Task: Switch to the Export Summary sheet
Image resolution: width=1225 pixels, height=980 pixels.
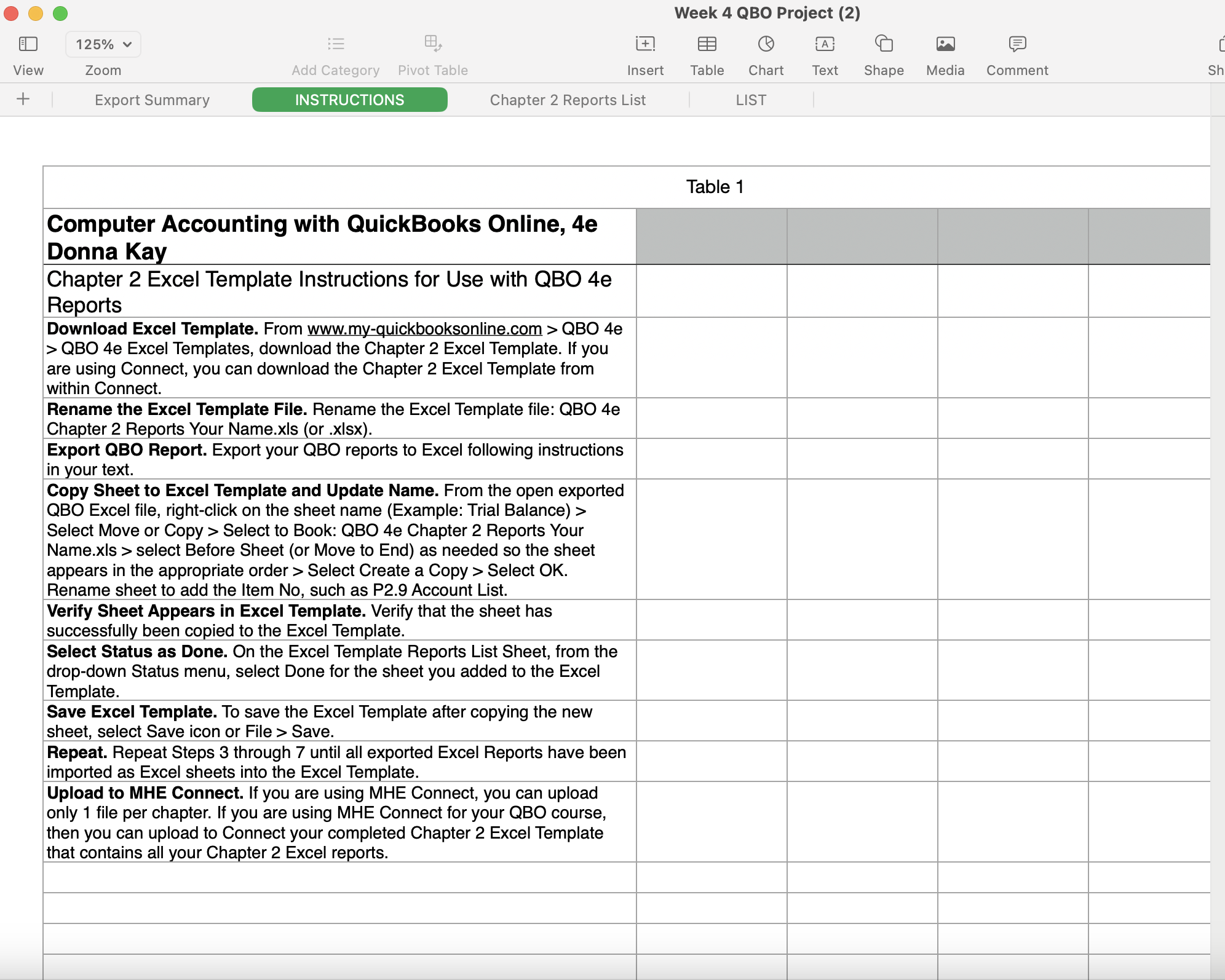Action: pyautogui.click(x=152, y=100)
